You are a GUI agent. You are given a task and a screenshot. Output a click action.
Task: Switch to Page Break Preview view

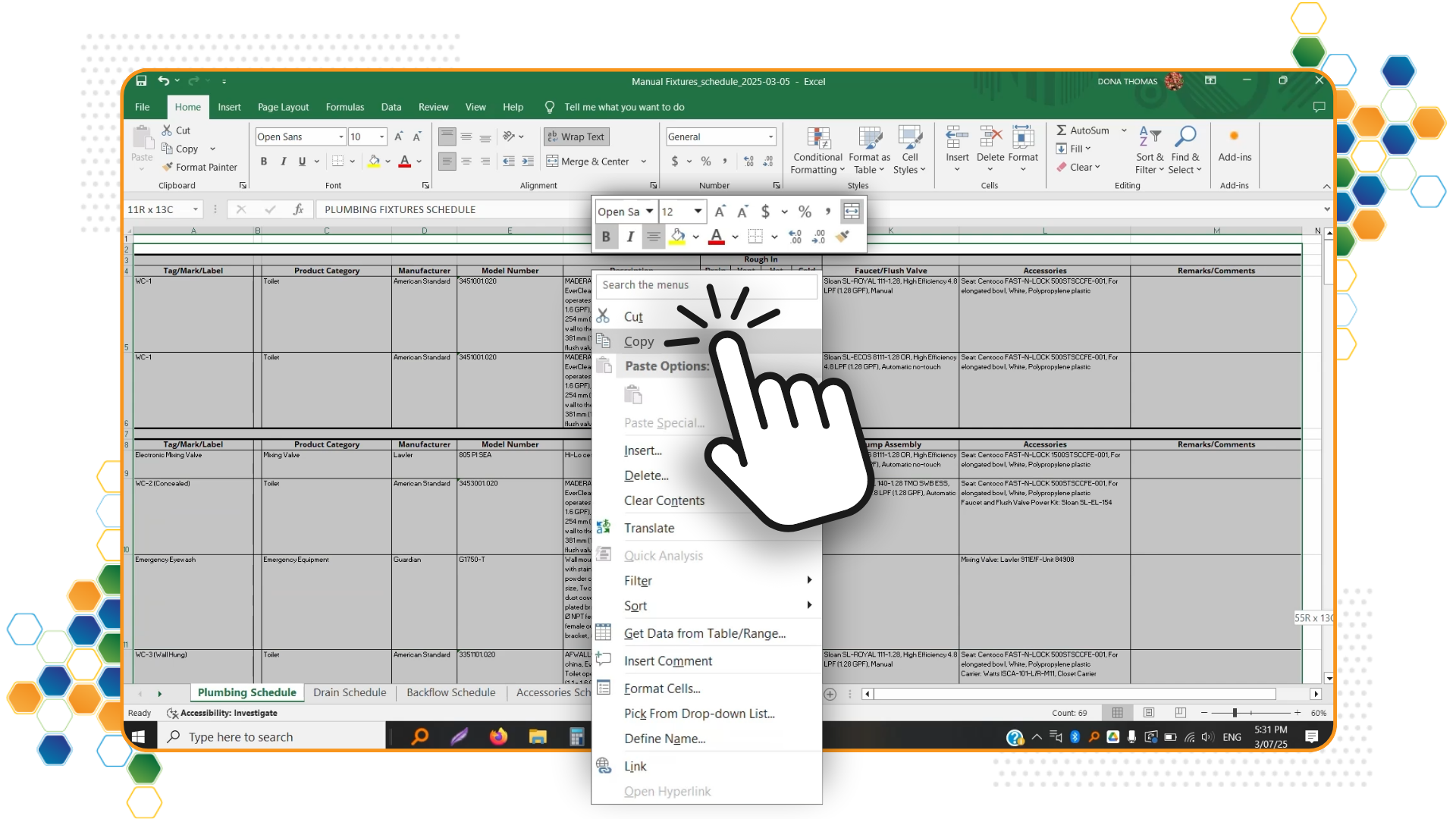pyautogui.click(x=1180, y=713)
